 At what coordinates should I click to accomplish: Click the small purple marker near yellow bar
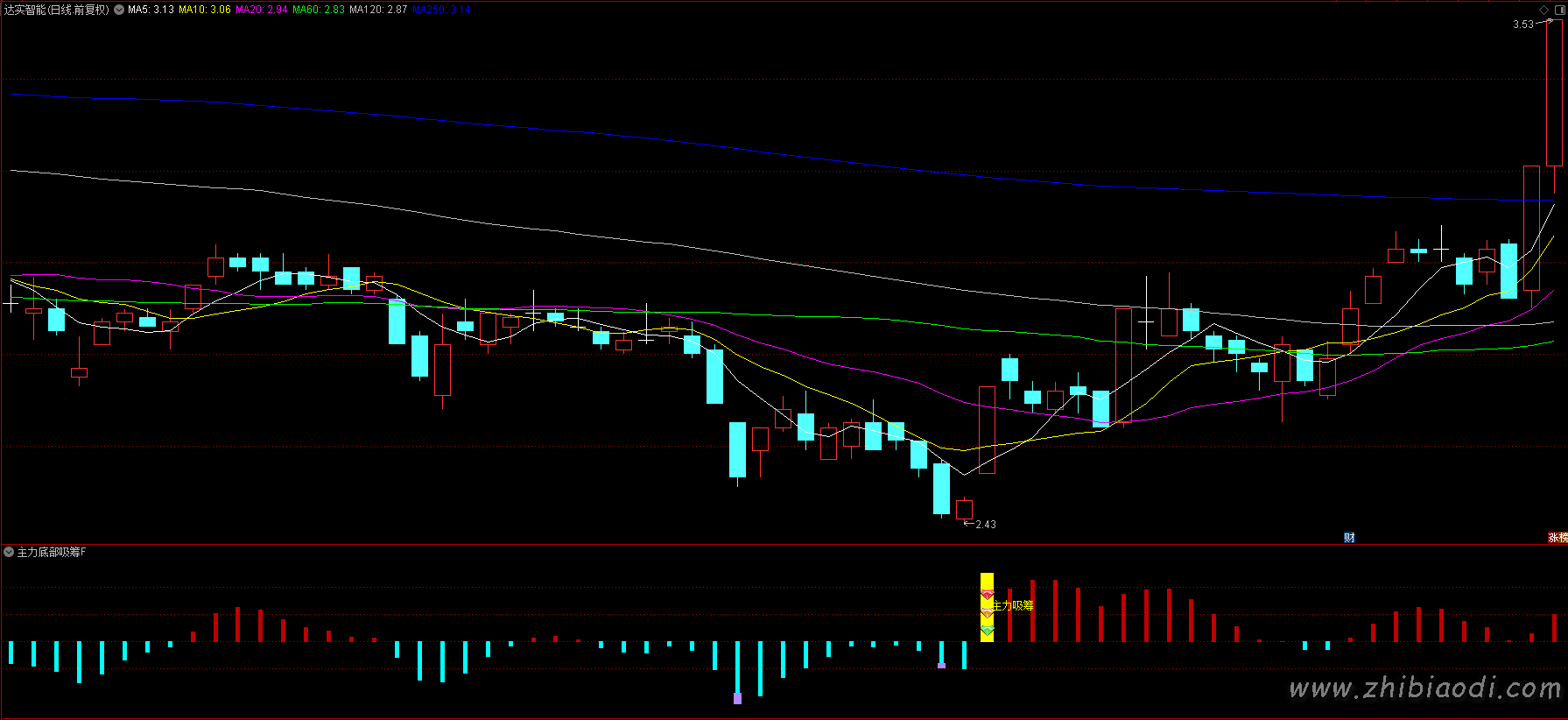point(941,666)
